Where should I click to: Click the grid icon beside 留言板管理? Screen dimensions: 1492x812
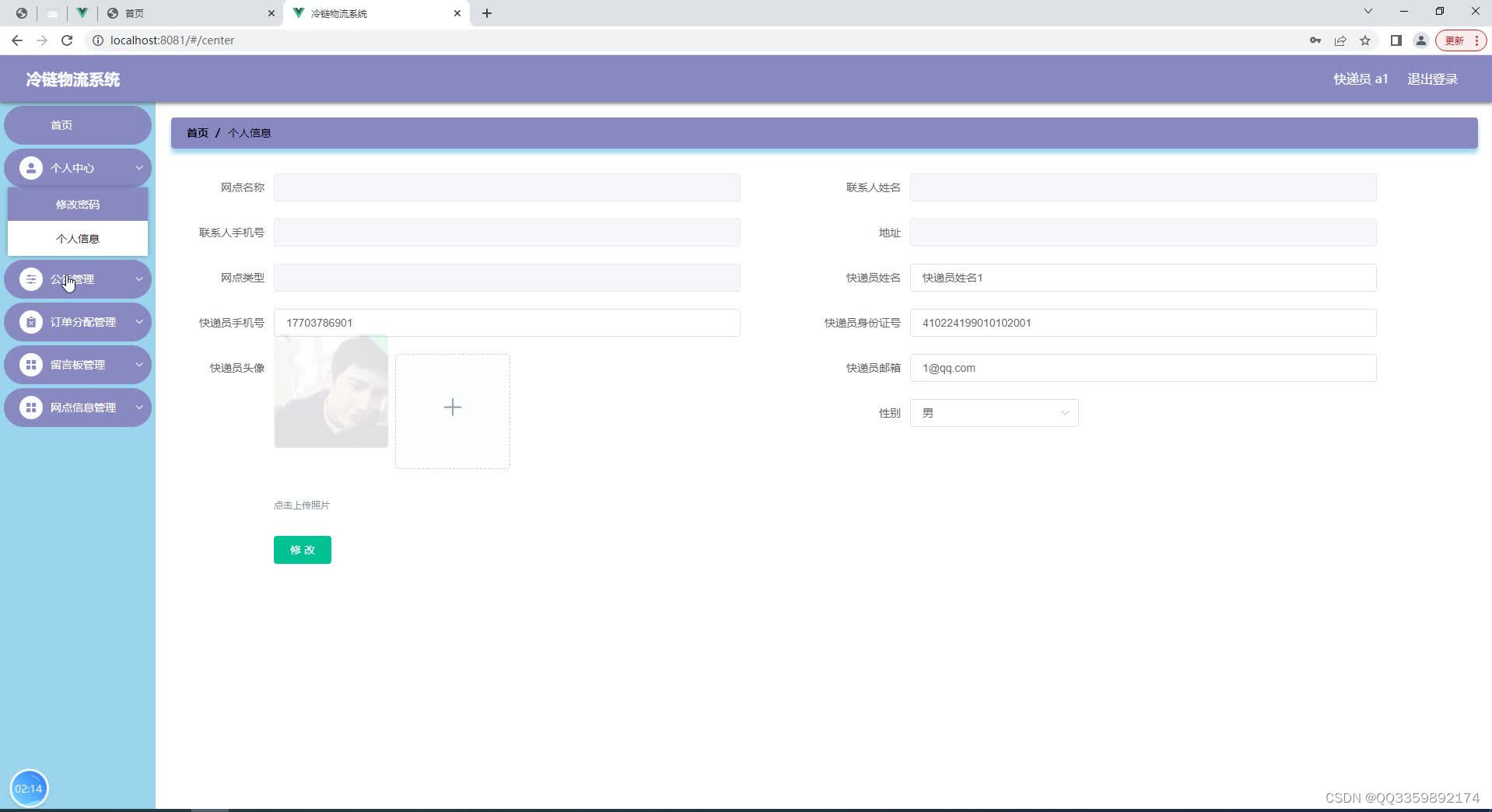[x=31, y=365]
